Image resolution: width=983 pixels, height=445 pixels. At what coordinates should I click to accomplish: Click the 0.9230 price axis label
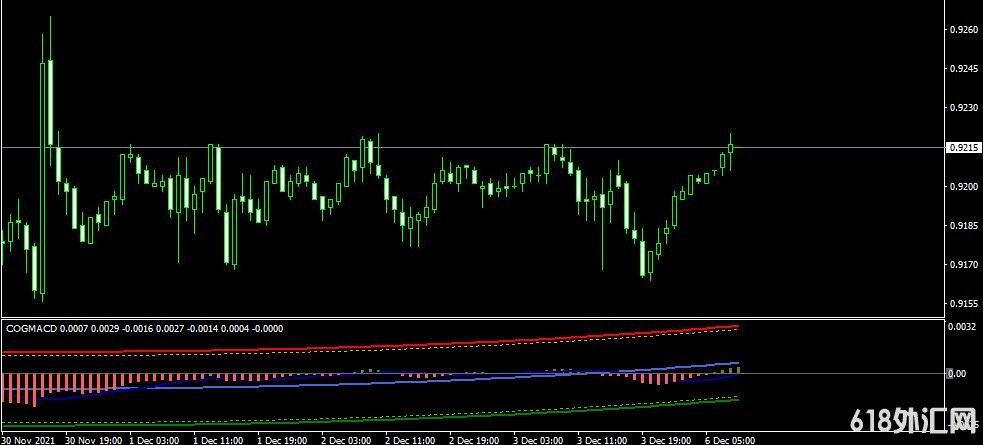[964, 108]
